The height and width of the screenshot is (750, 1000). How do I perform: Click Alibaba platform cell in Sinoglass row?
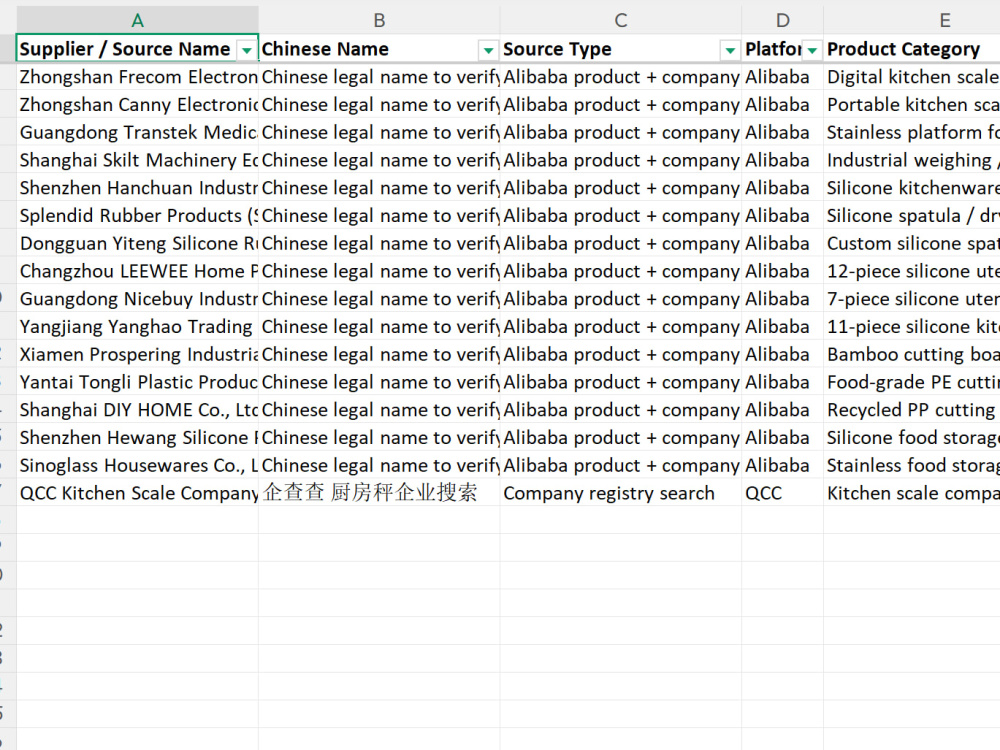point(783,466)
